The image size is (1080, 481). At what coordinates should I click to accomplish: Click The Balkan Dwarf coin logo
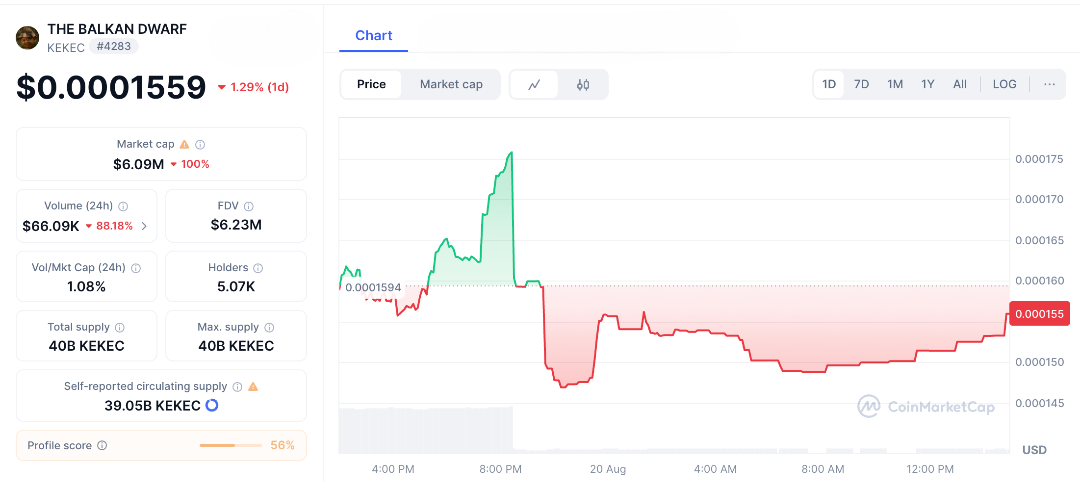(28, 38)
